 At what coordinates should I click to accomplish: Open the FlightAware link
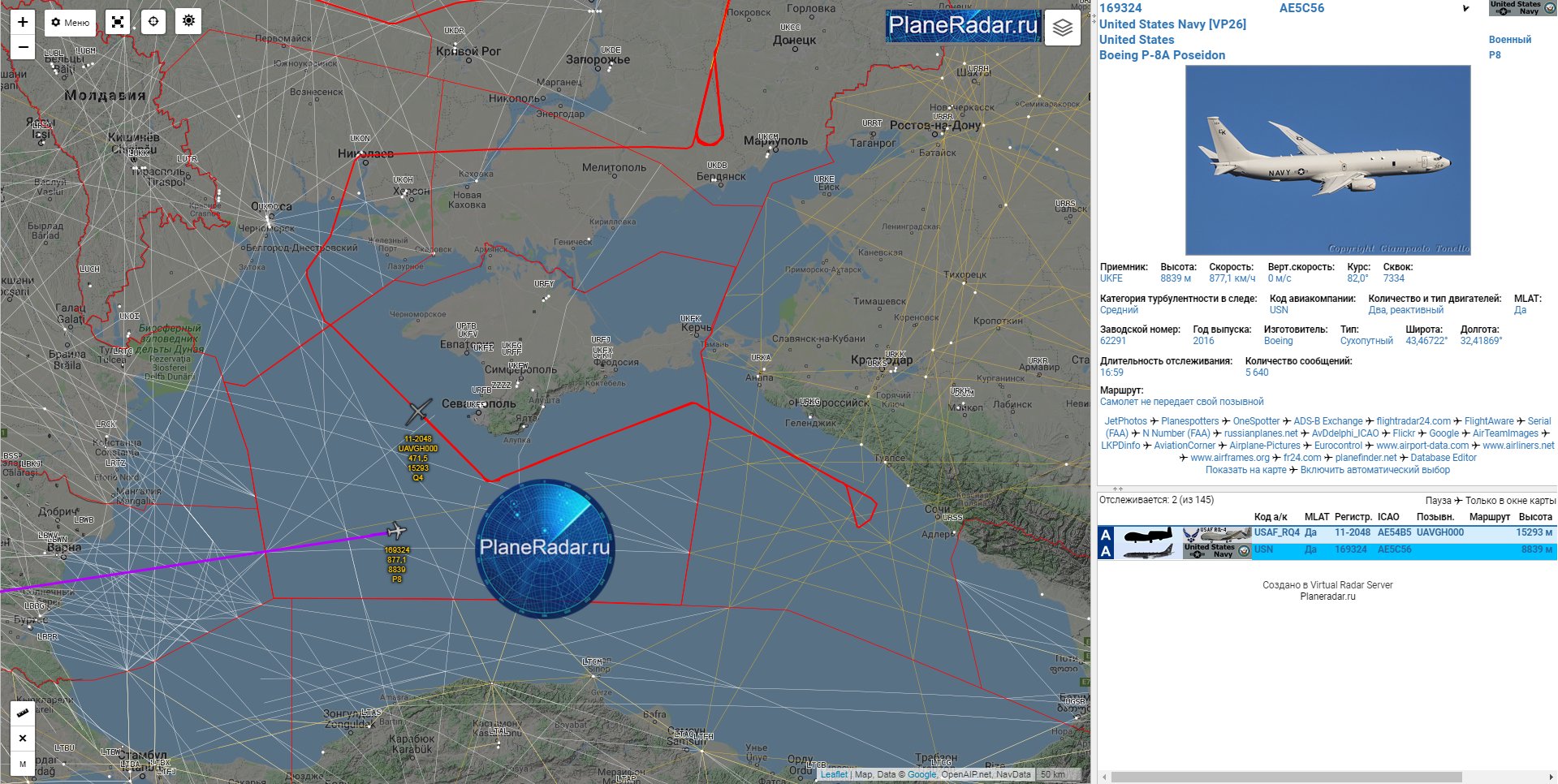click(1489, 421)
